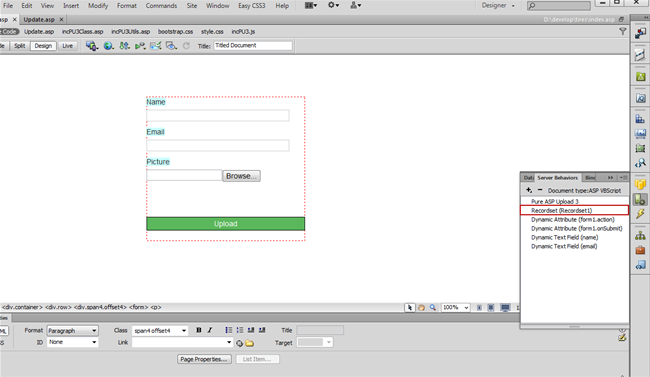650x377 pixels.
Task: Select Recordset (Recordset1) in Server Behaviors
Action: click(x=575, y=211)
